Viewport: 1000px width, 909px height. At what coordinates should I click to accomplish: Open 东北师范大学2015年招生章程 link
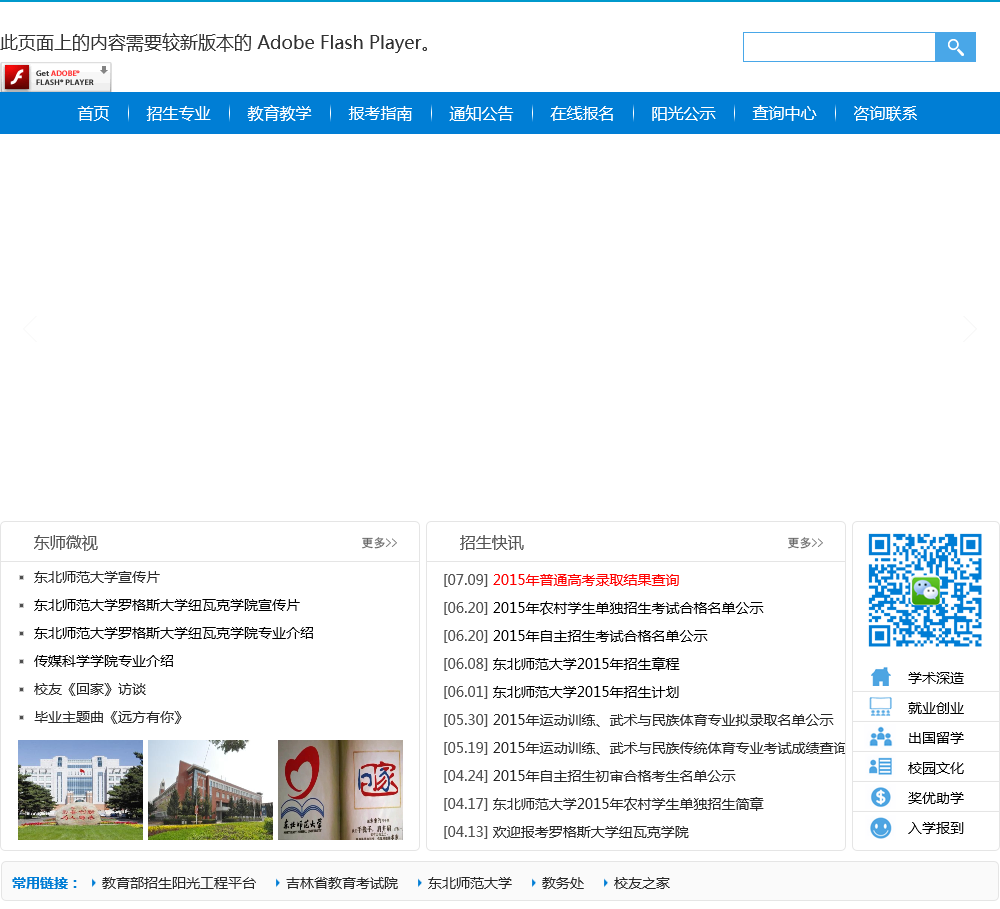[585, 664]
